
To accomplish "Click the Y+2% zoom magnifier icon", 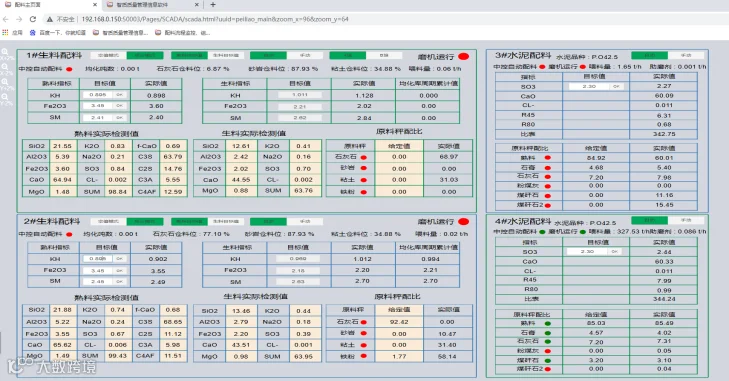I will point(5,82).
